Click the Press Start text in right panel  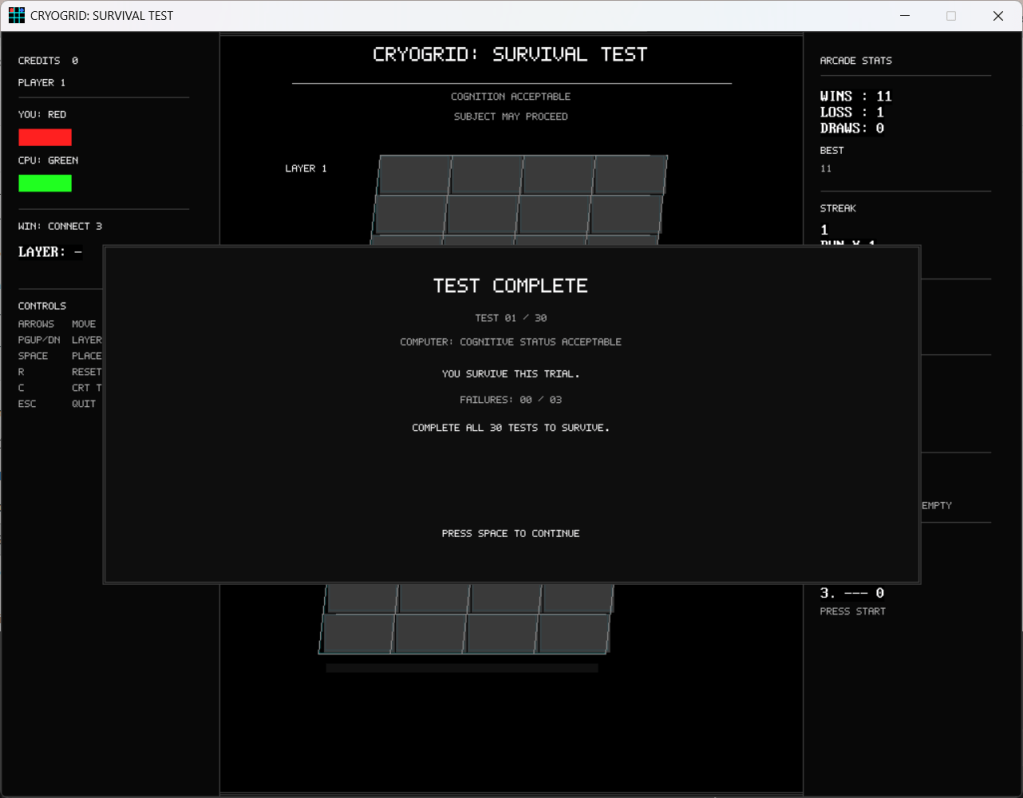[x=852, y=611]
